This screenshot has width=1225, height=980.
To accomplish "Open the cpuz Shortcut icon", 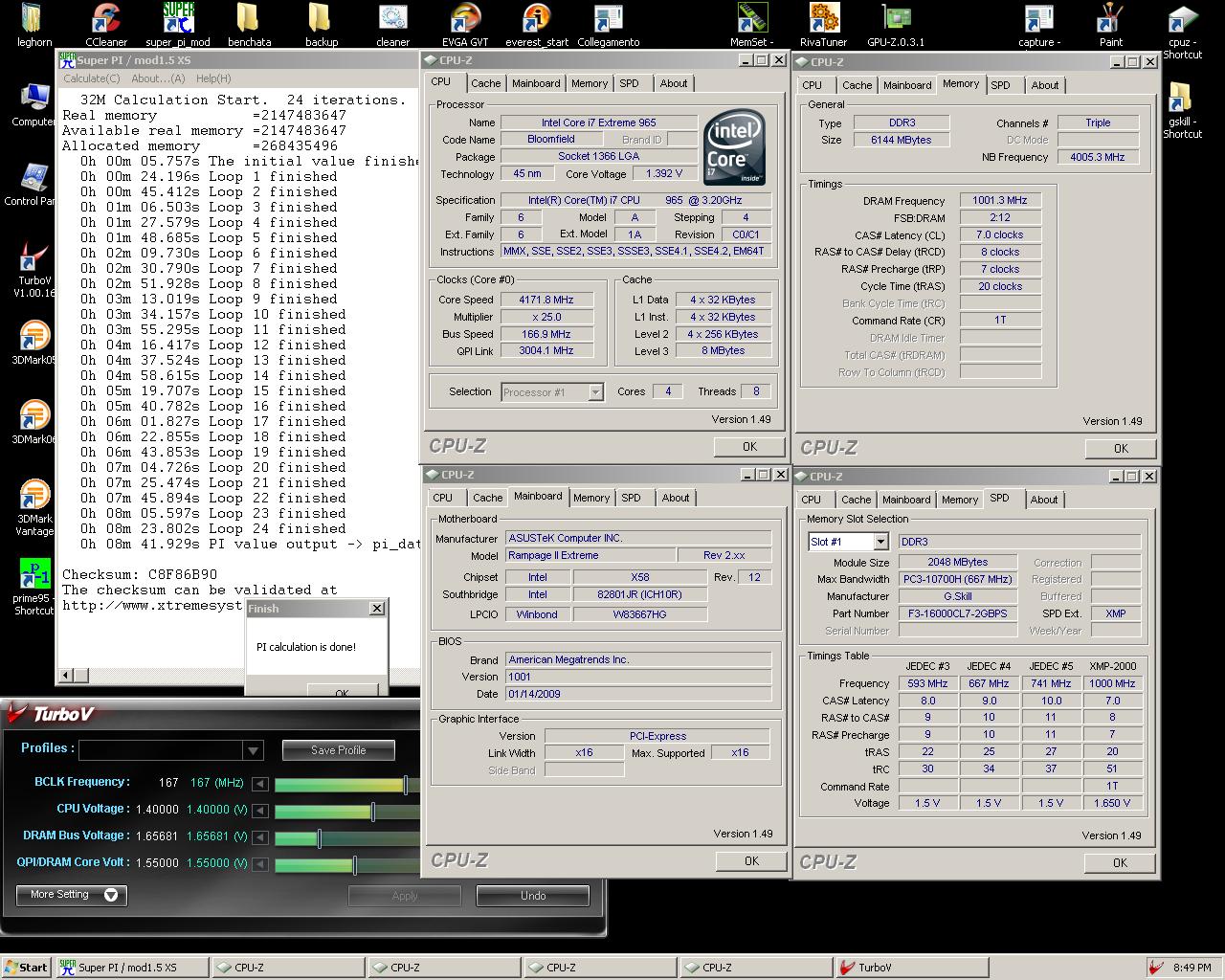I will pyautogui.click(x=1183, y=32).
